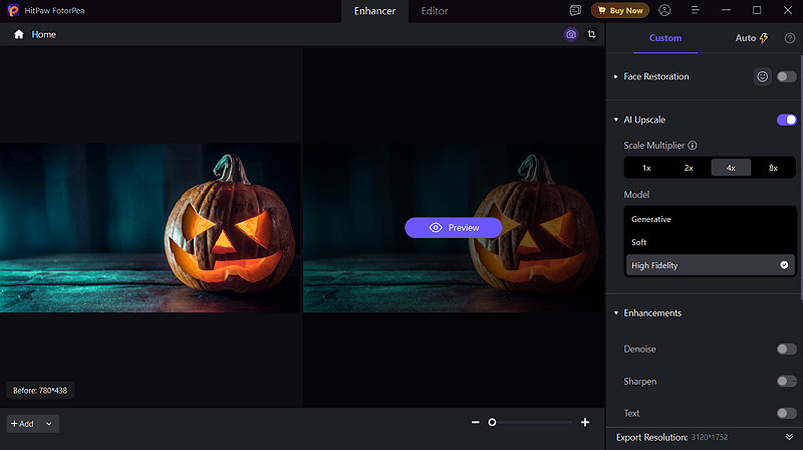This screenshot has width=803, height=450.
Task: Expand Export Resolution chevron
Action: pyautogui.click(x=789, y=437)
